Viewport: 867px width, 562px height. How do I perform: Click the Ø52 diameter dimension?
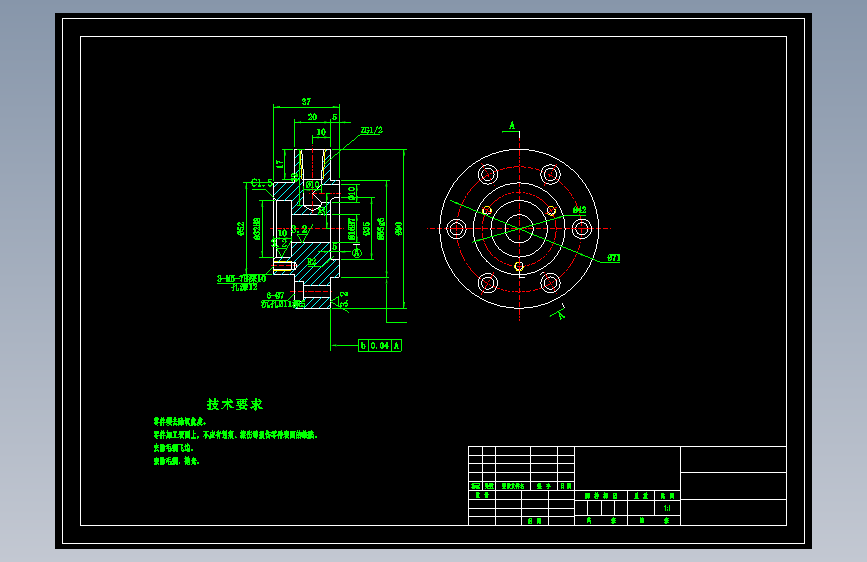tap(241, 229)
